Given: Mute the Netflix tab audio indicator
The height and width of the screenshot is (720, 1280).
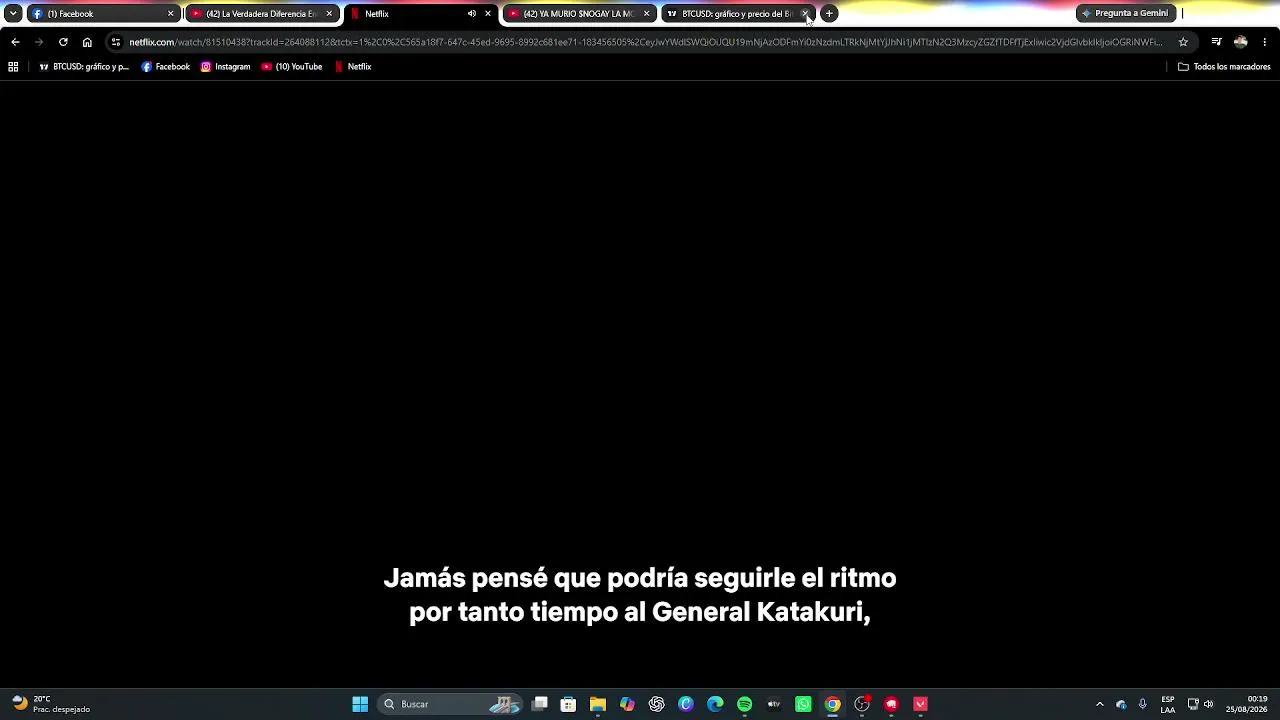Looking at the screenshot, I should (x=472, y=14).
